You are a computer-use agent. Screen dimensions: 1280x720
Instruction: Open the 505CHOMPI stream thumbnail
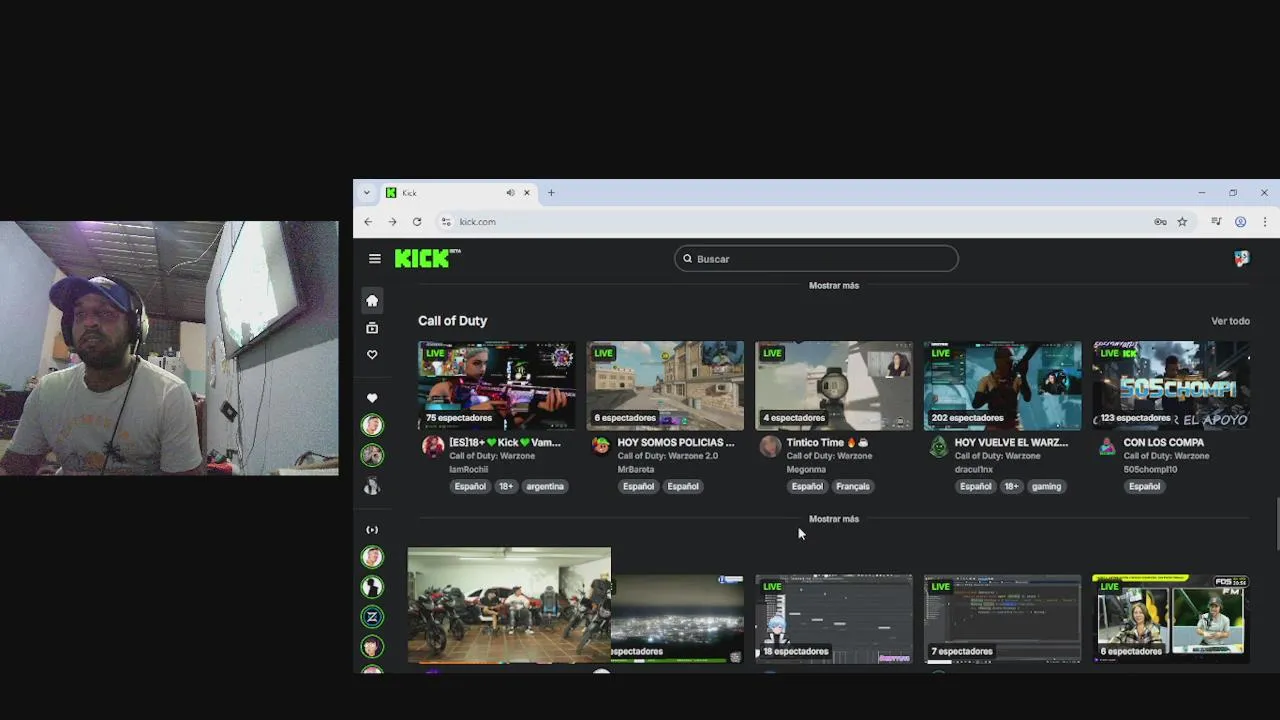pos(1171,386)
